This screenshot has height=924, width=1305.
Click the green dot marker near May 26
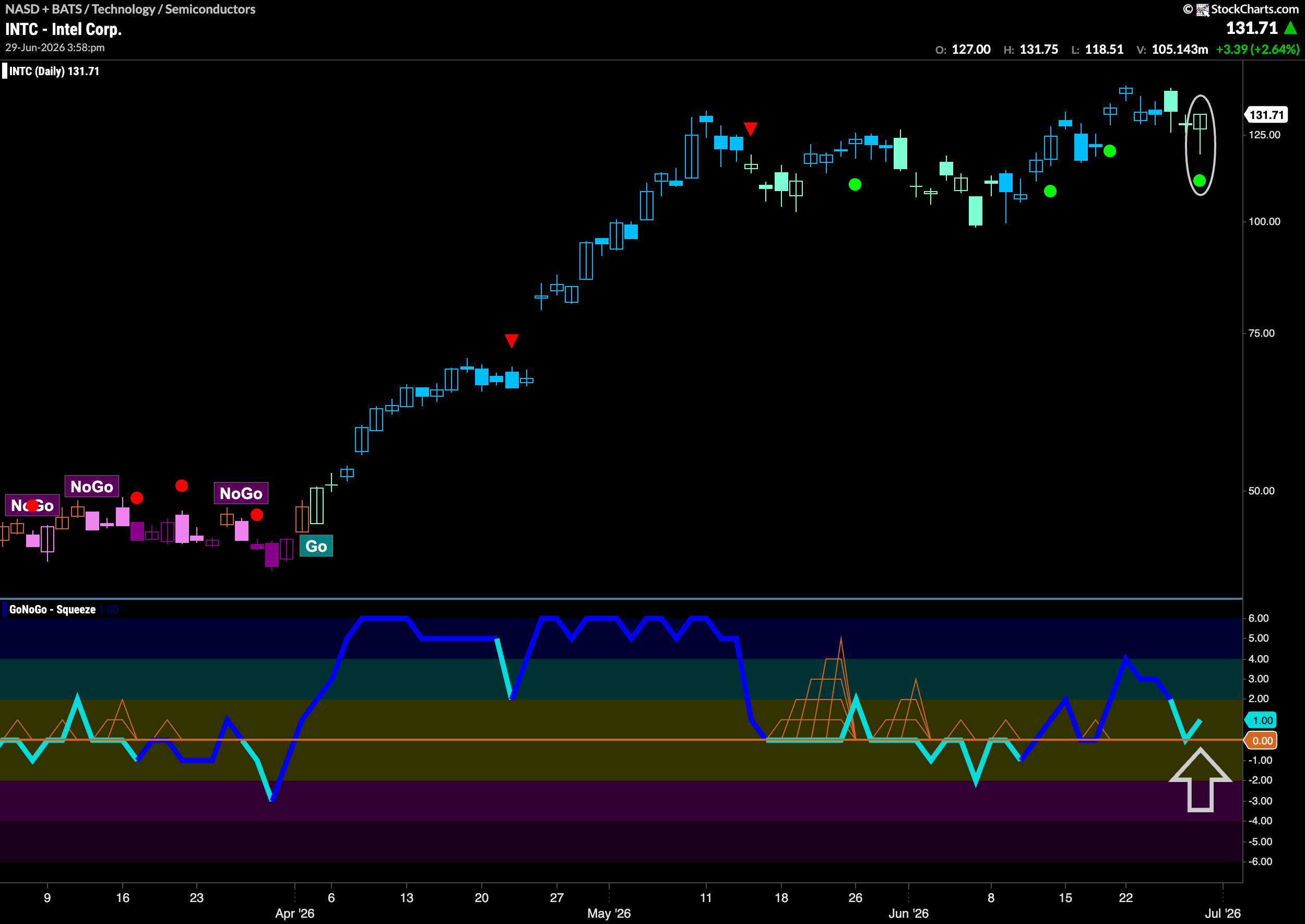pyautogui.click(x=855, y=184)
